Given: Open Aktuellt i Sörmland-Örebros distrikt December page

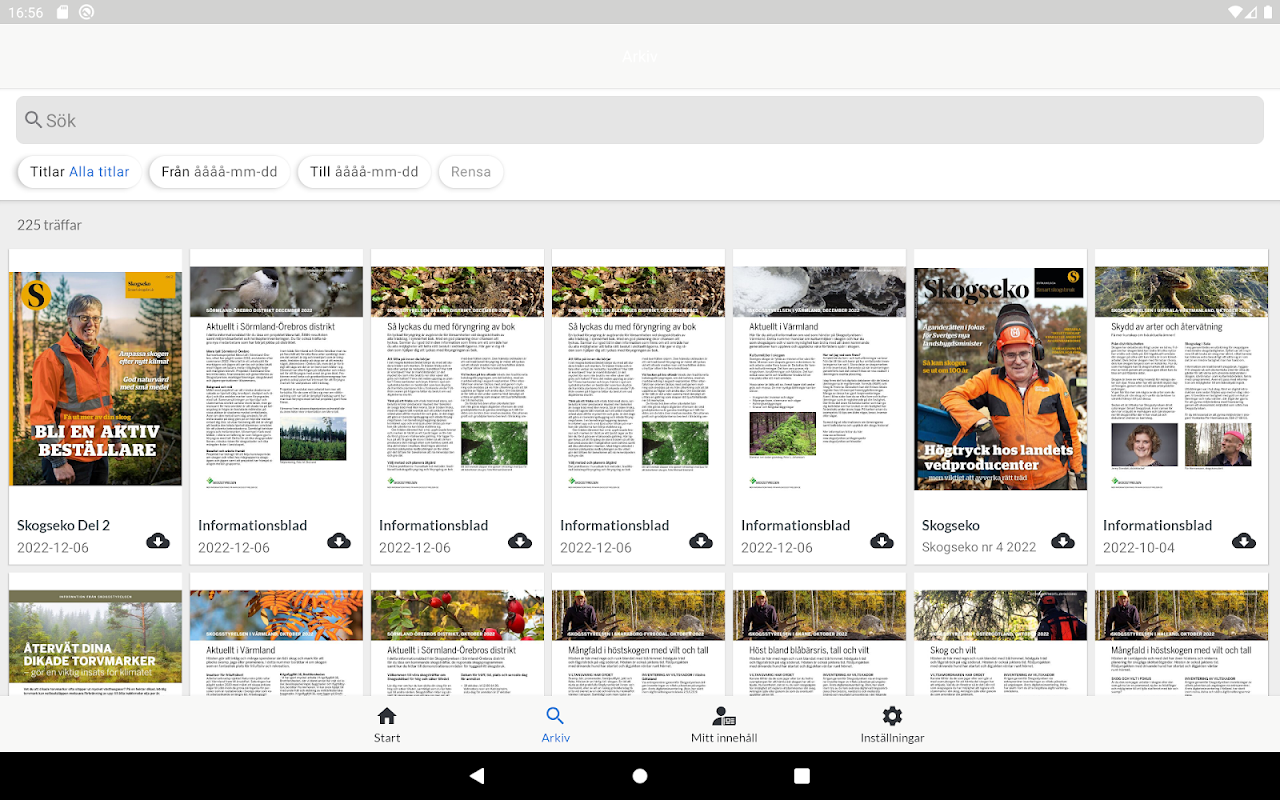Looking at the screenshot, I should 277,378.
